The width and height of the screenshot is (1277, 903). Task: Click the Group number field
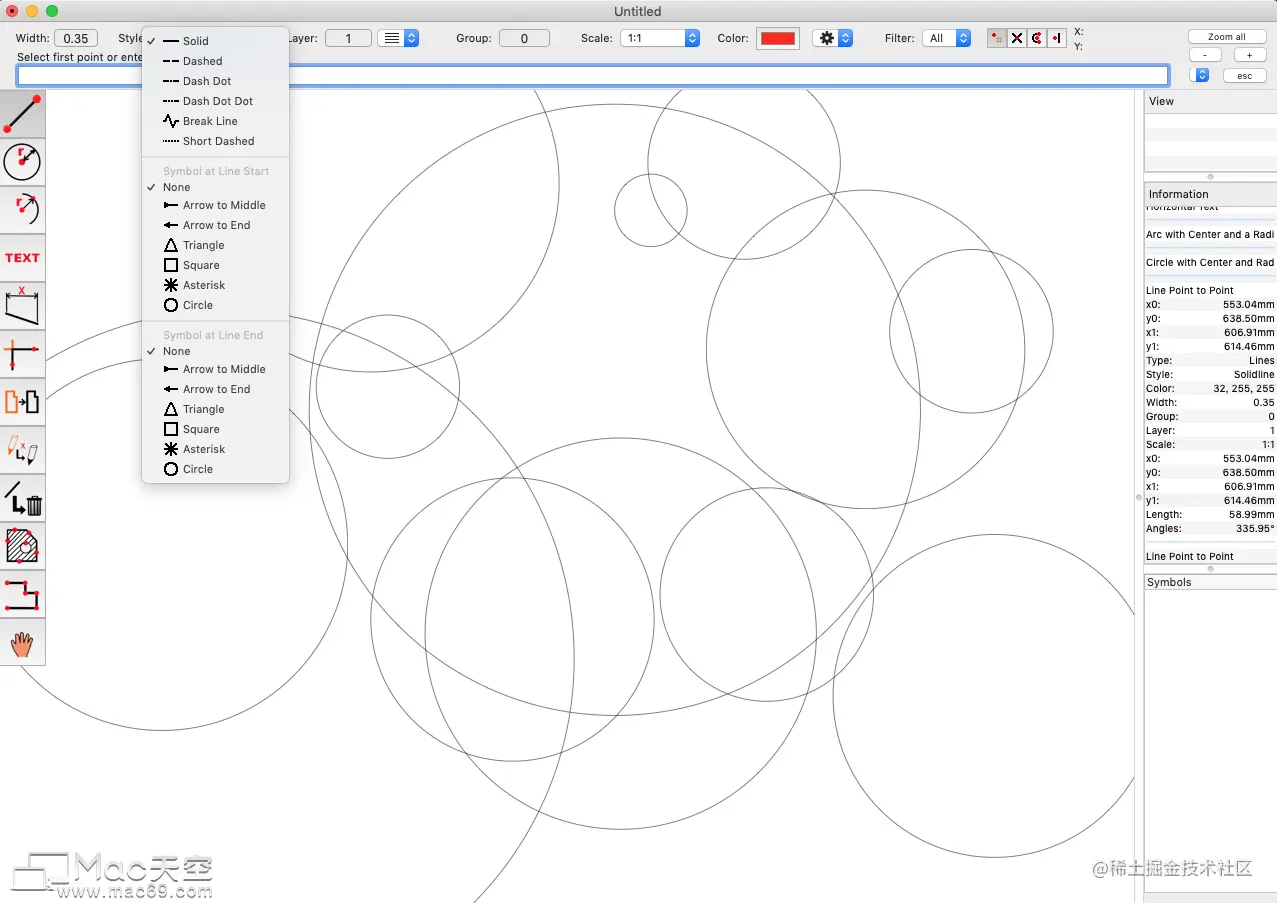523,38
